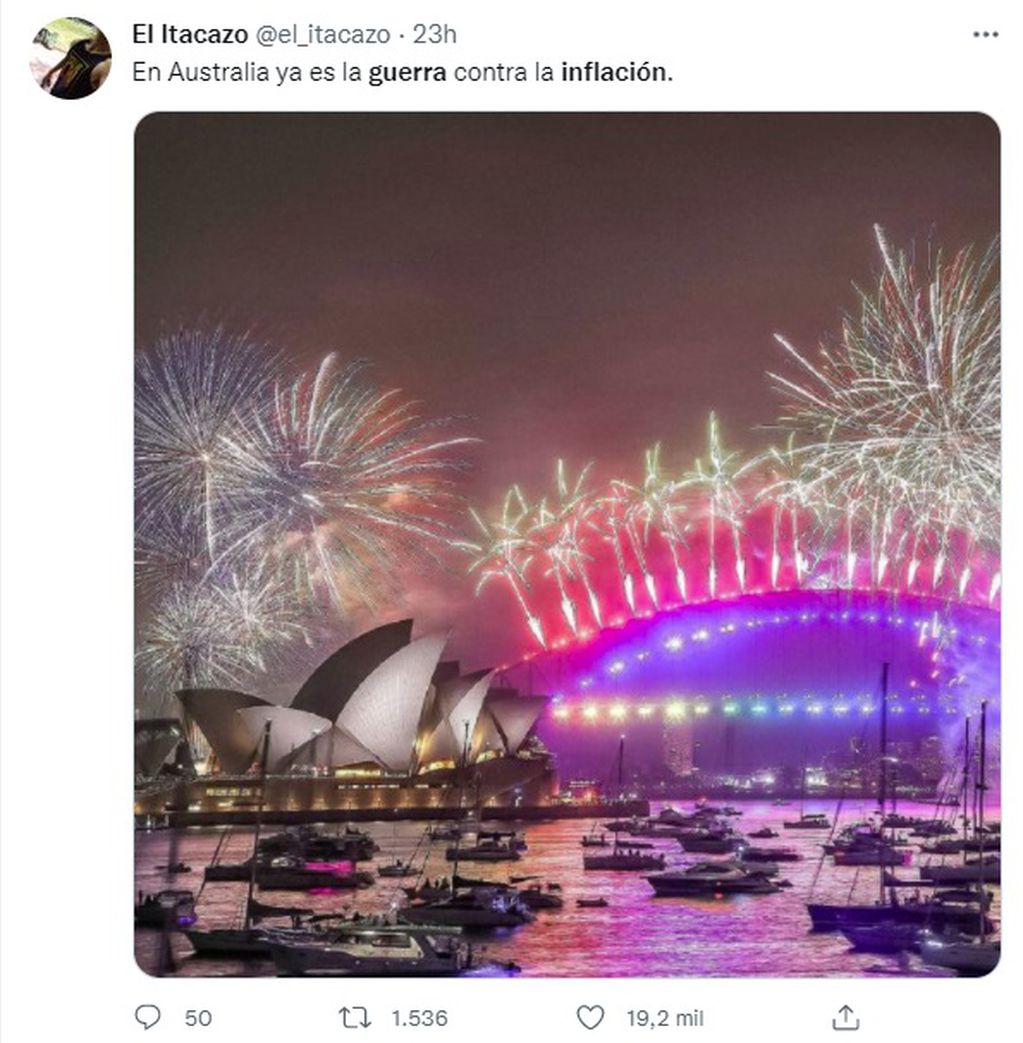Open the Sydney fireworks photo
1023x1043 pixels.
tap(567, 544)
